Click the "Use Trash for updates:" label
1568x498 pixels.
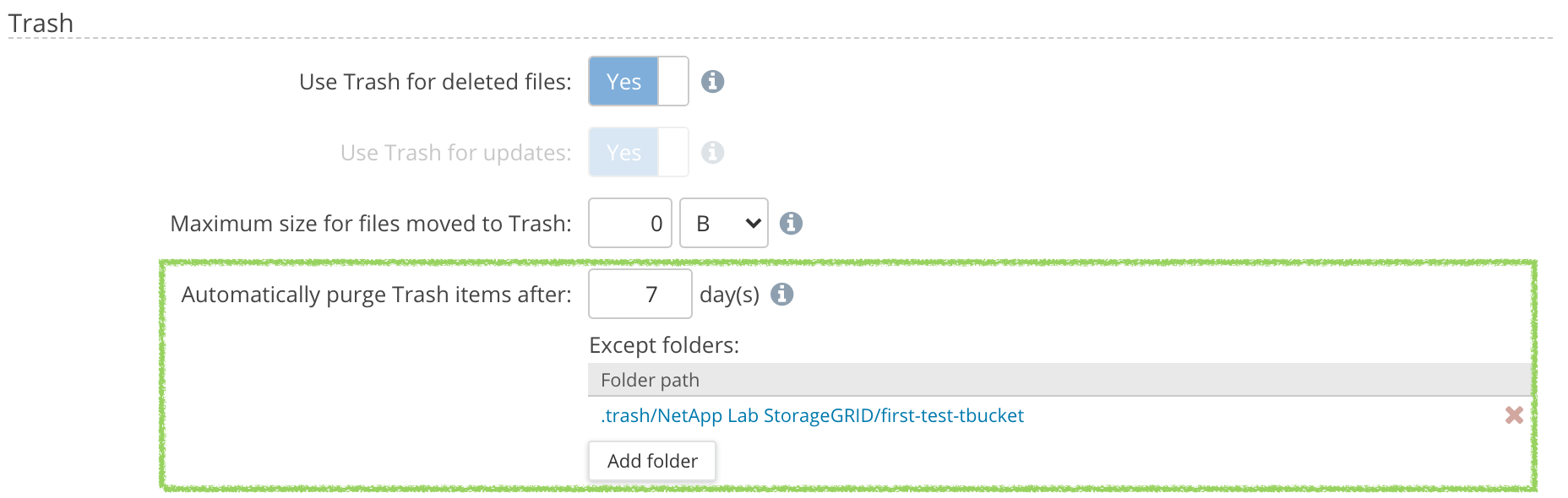coord(455,153)
